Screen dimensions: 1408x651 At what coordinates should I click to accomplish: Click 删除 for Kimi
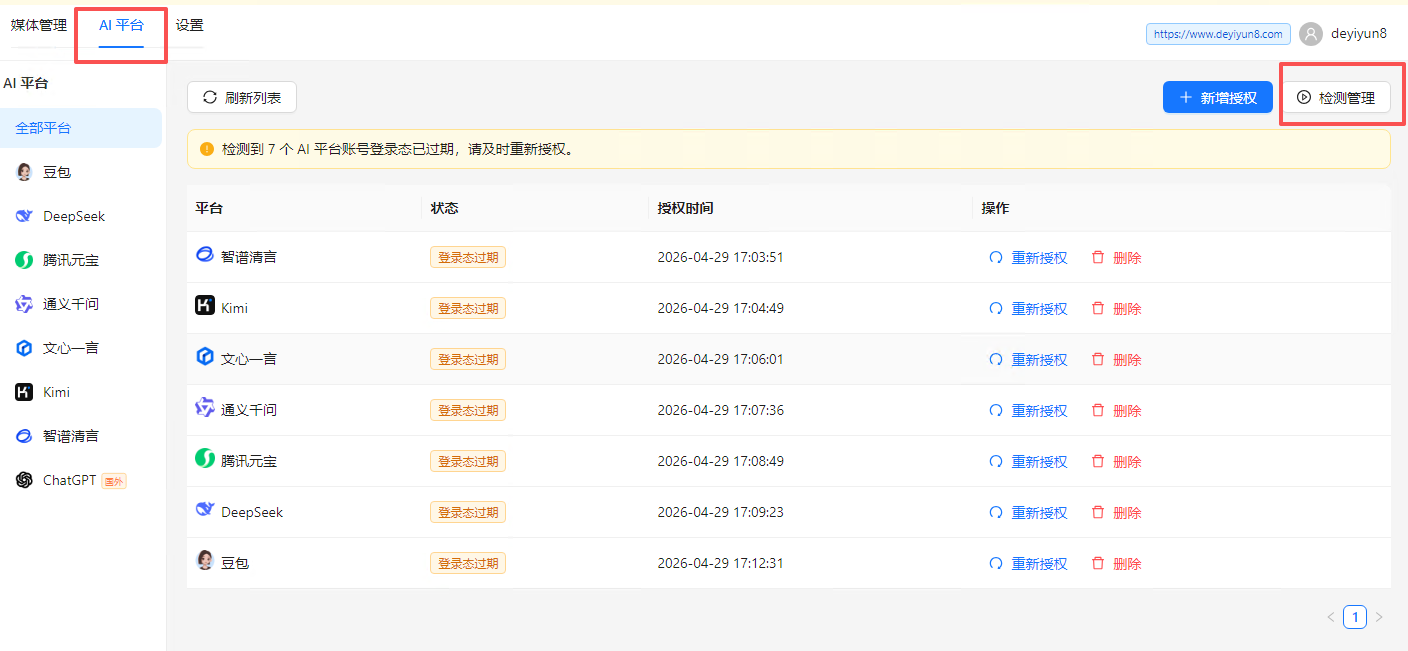[1127, 308]
